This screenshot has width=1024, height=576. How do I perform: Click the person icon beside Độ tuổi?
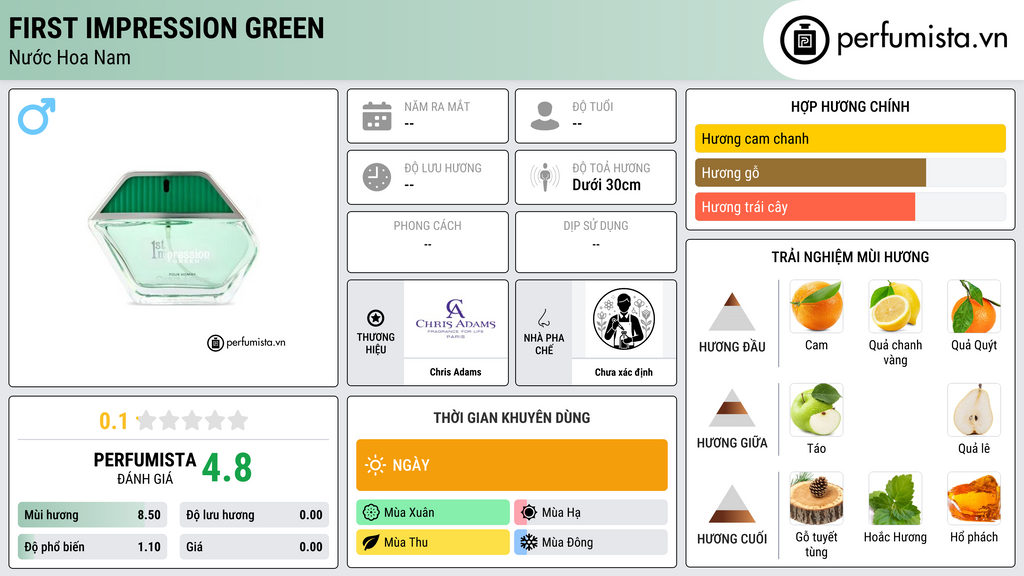545,116
